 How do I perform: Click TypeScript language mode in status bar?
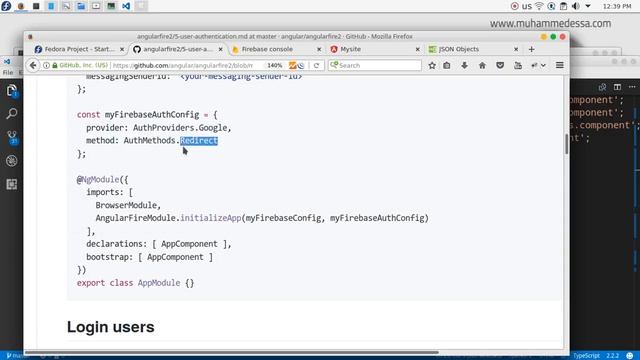coord(586,356)
